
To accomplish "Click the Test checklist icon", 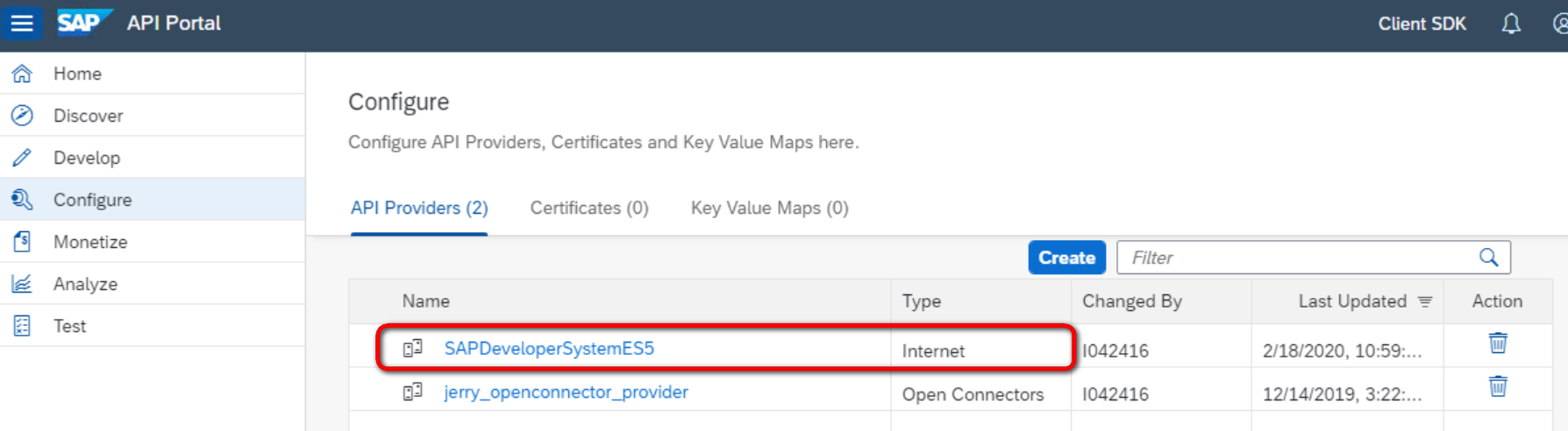I will [x=22, y=326].
